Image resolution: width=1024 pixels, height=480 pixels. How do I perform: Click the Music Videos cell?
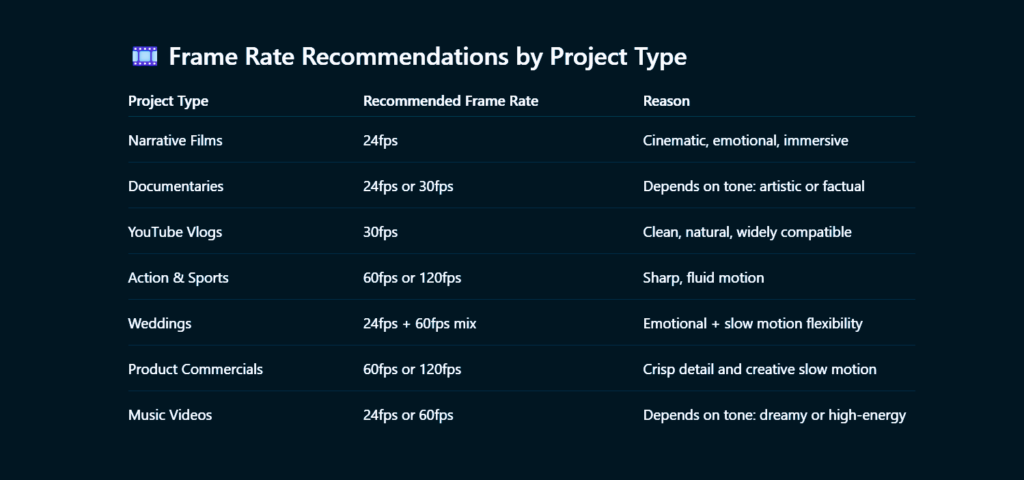coord(170,415)
